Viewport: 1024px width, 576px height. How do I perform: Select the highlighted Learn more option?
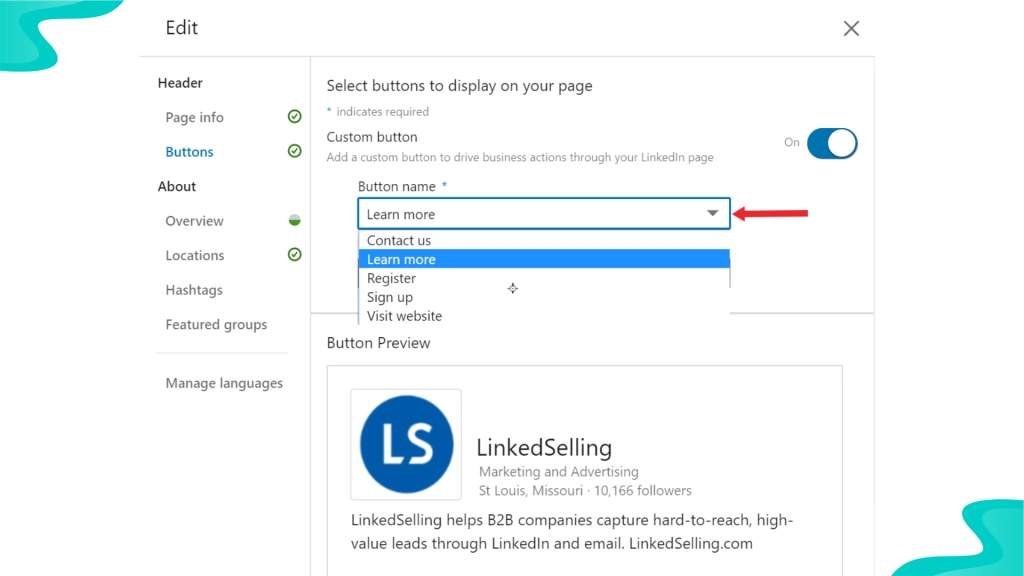point(543,259)
